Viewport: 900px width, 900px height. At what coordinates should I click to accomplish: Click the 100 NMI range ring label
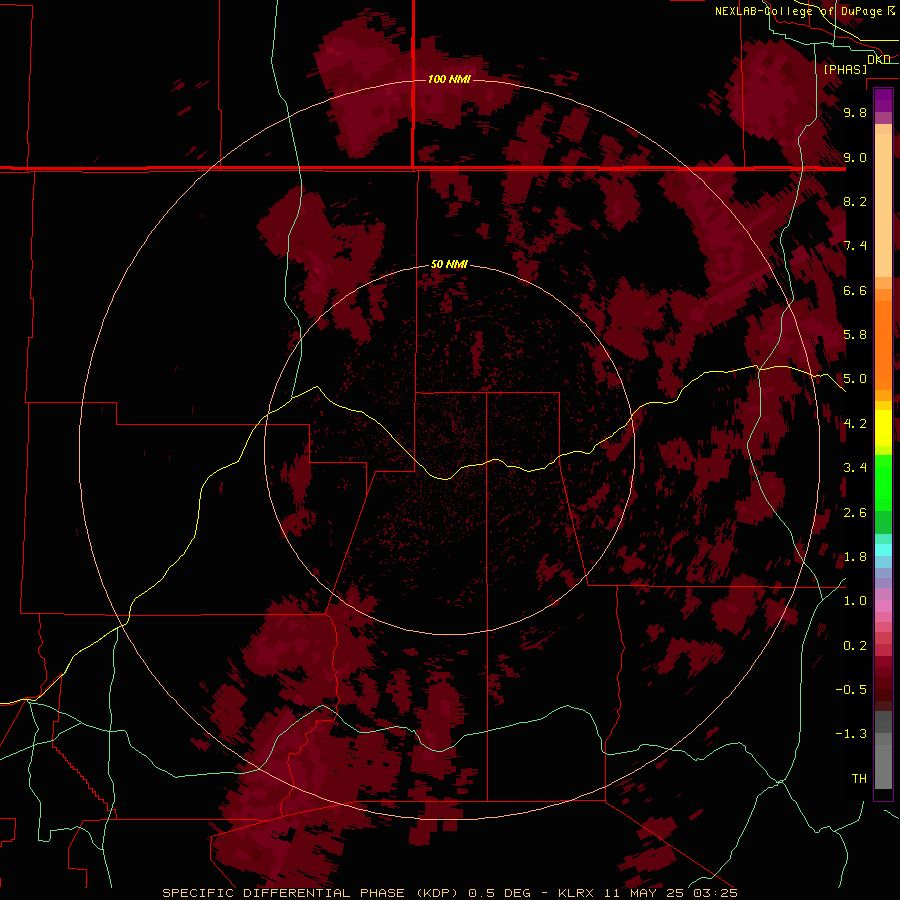tap(449, 79)
